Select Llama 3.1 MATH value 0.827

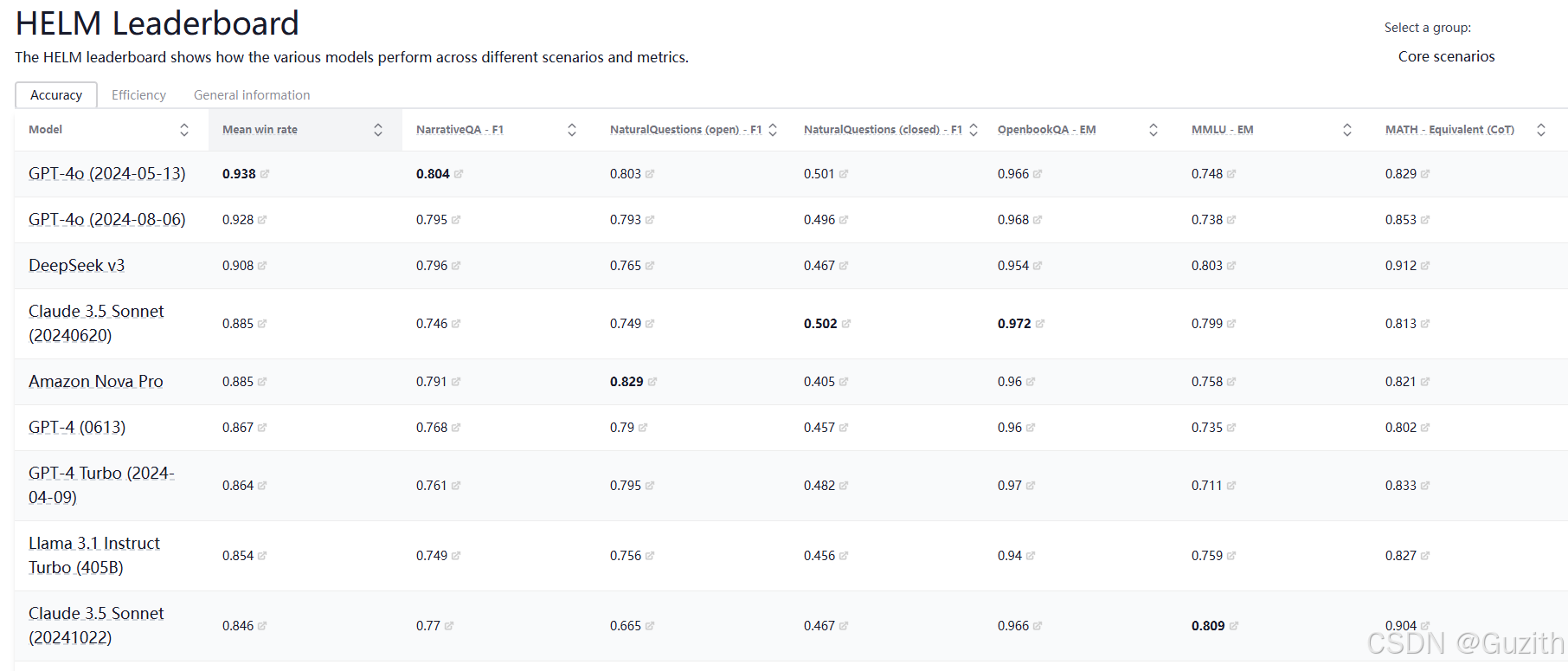coord(1401,556)
